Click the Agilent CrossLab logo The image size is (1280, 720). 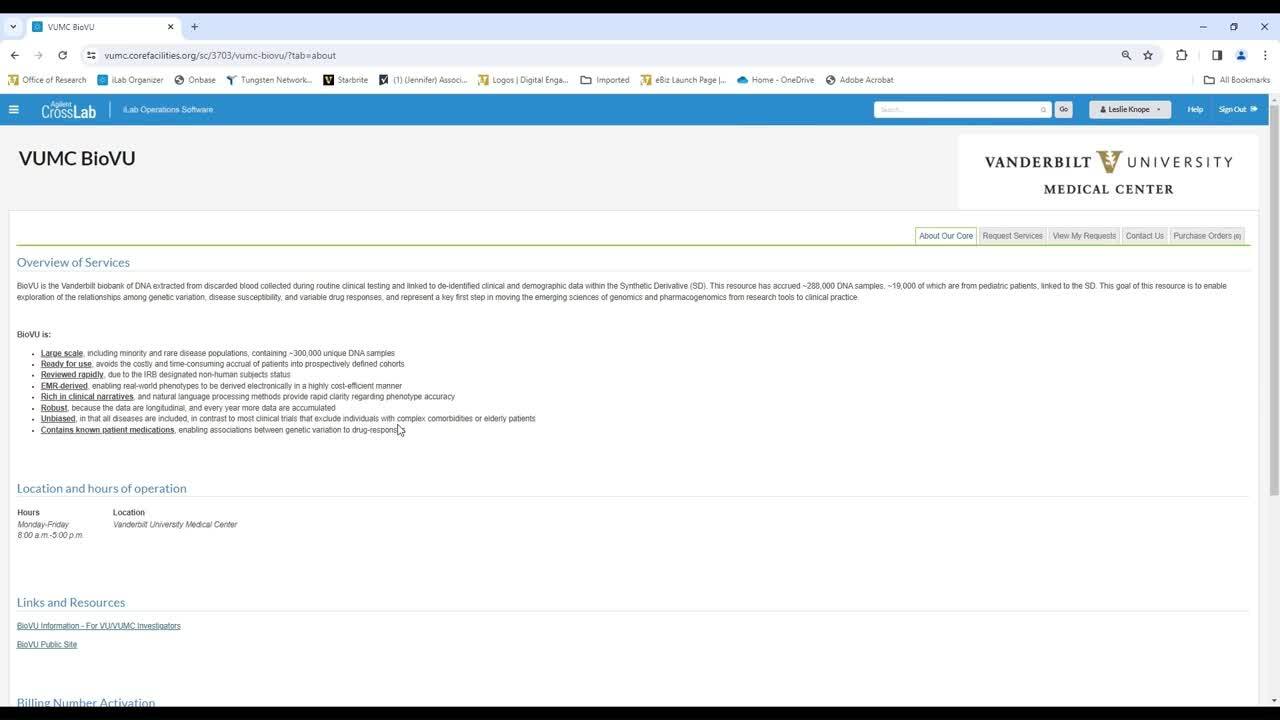pos(69,110)
